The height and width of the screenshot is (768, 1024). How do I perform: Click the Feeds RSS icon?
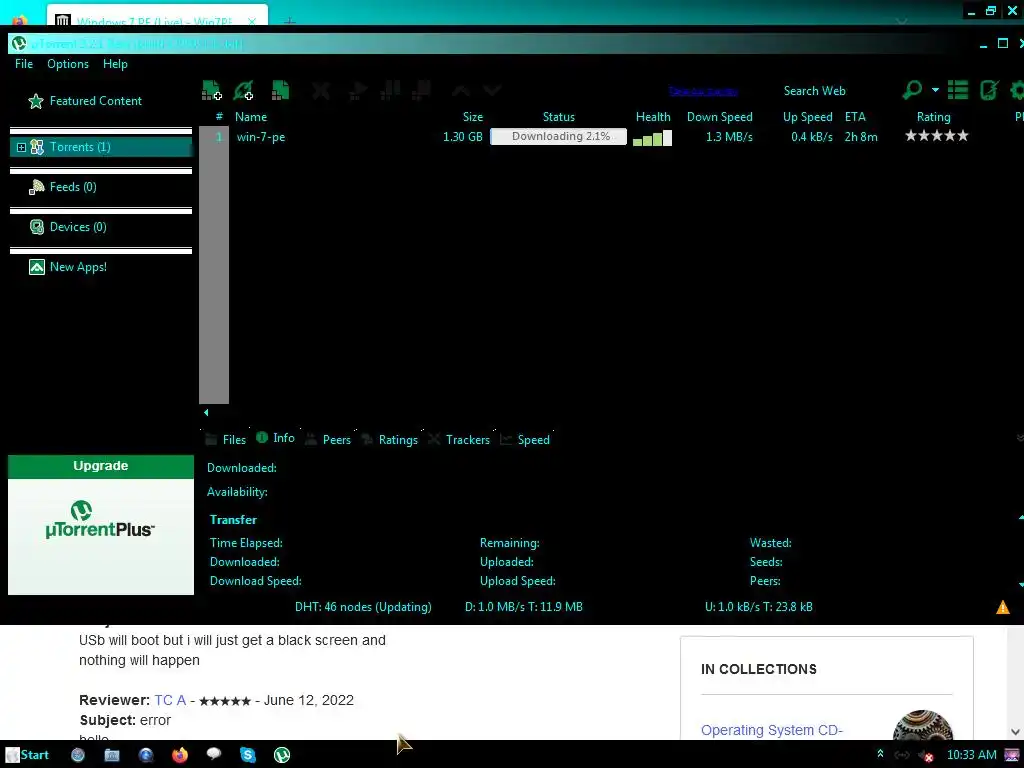click(37, 187)
